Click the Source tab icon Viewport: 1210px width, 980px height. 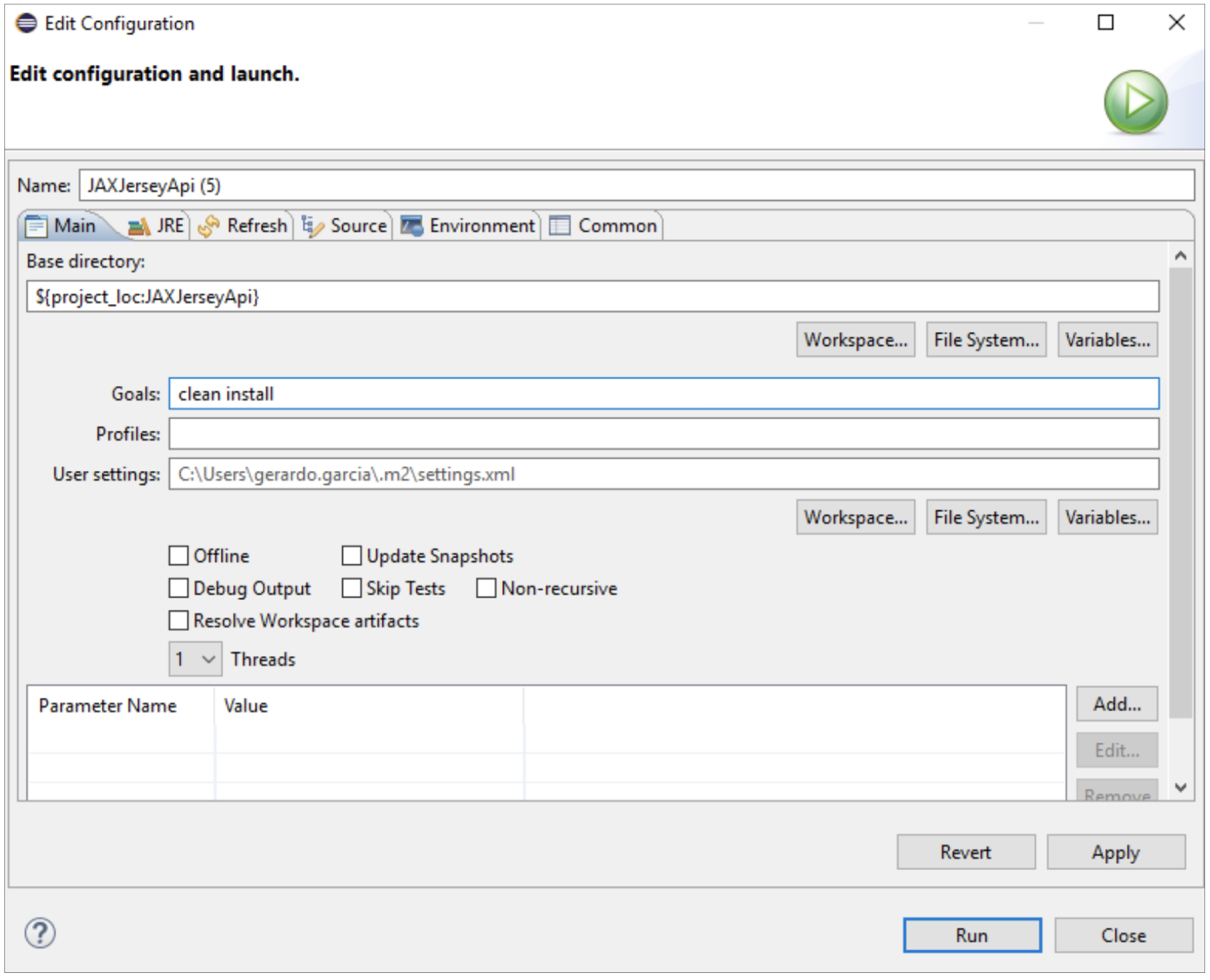312,226
